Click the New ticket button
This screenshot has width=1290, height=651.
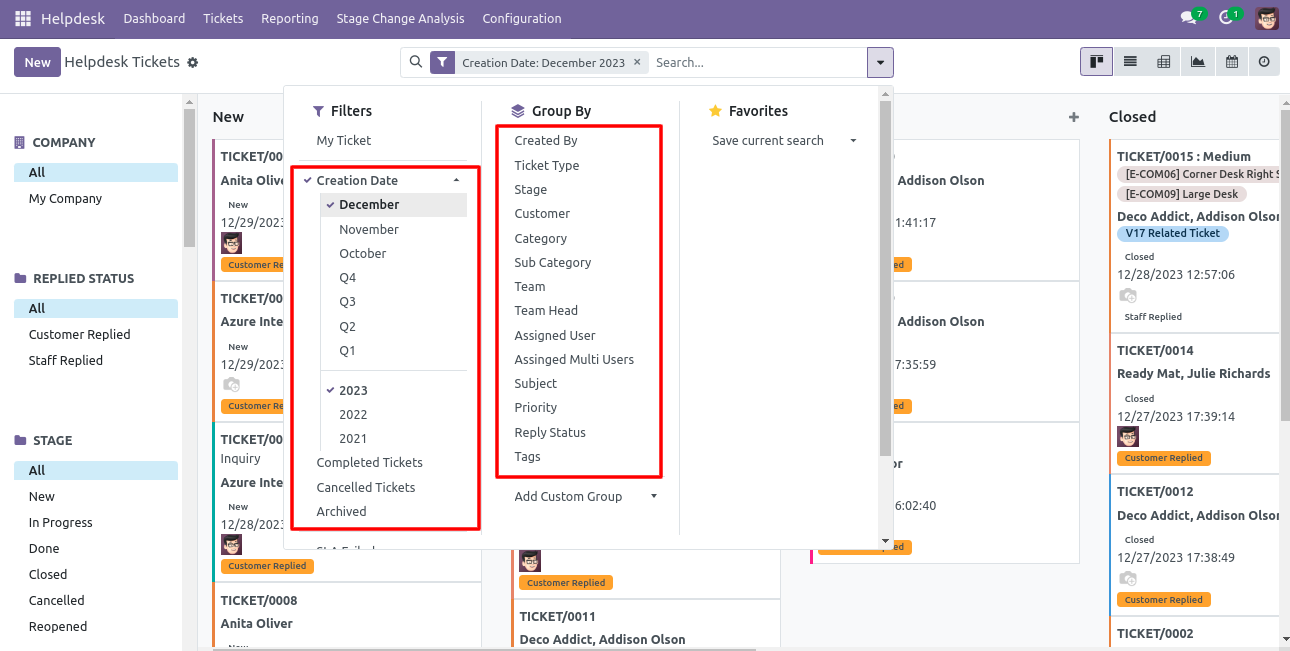point(37,62)
